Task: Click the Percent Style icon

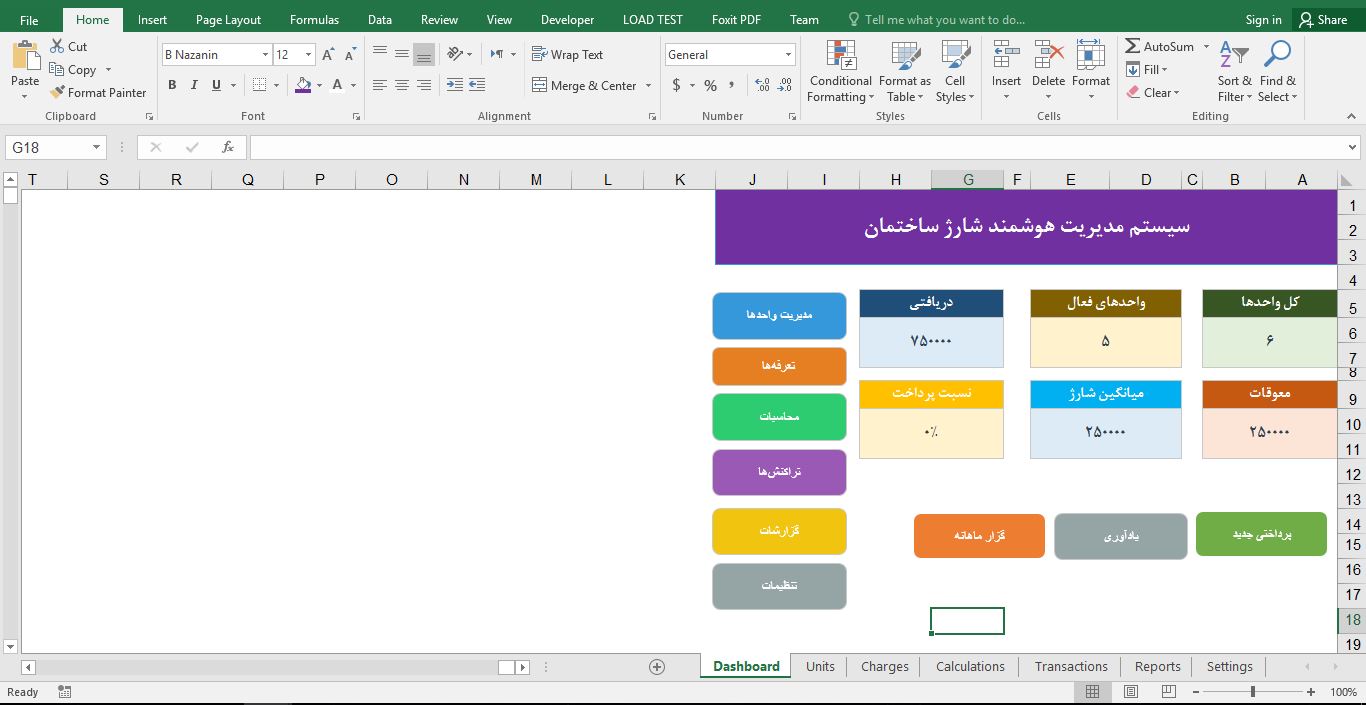Action: pyautogui.click(x=710, y=86)
